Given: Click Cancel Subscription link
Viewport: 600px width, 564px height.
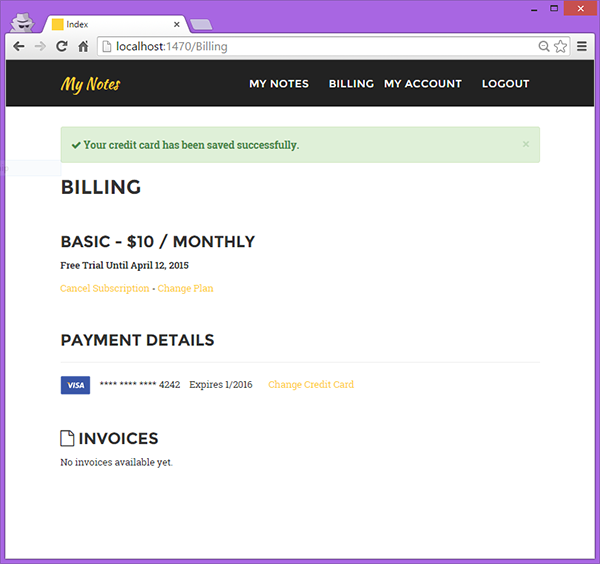Looking at the screenshot, I should coord(104,288).
